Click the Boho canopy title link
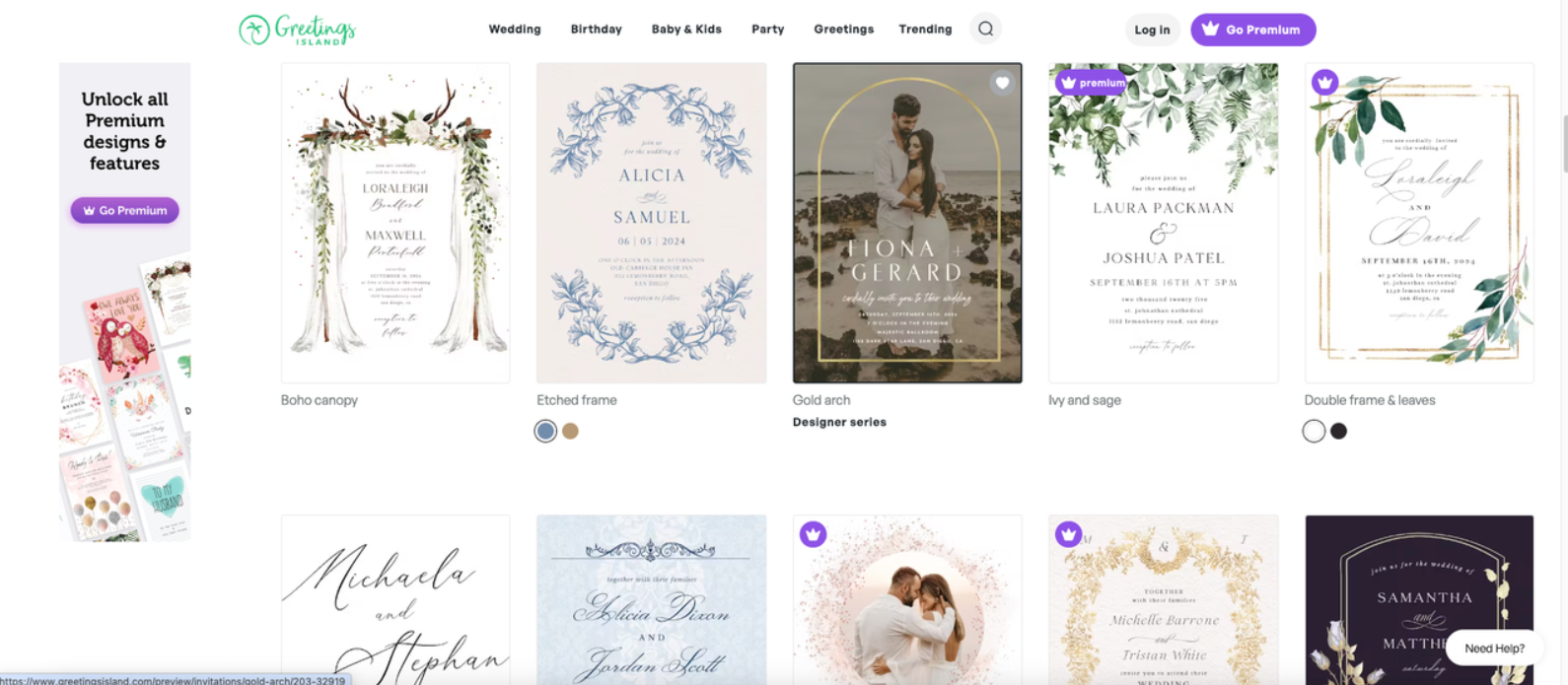 point(320,400)
